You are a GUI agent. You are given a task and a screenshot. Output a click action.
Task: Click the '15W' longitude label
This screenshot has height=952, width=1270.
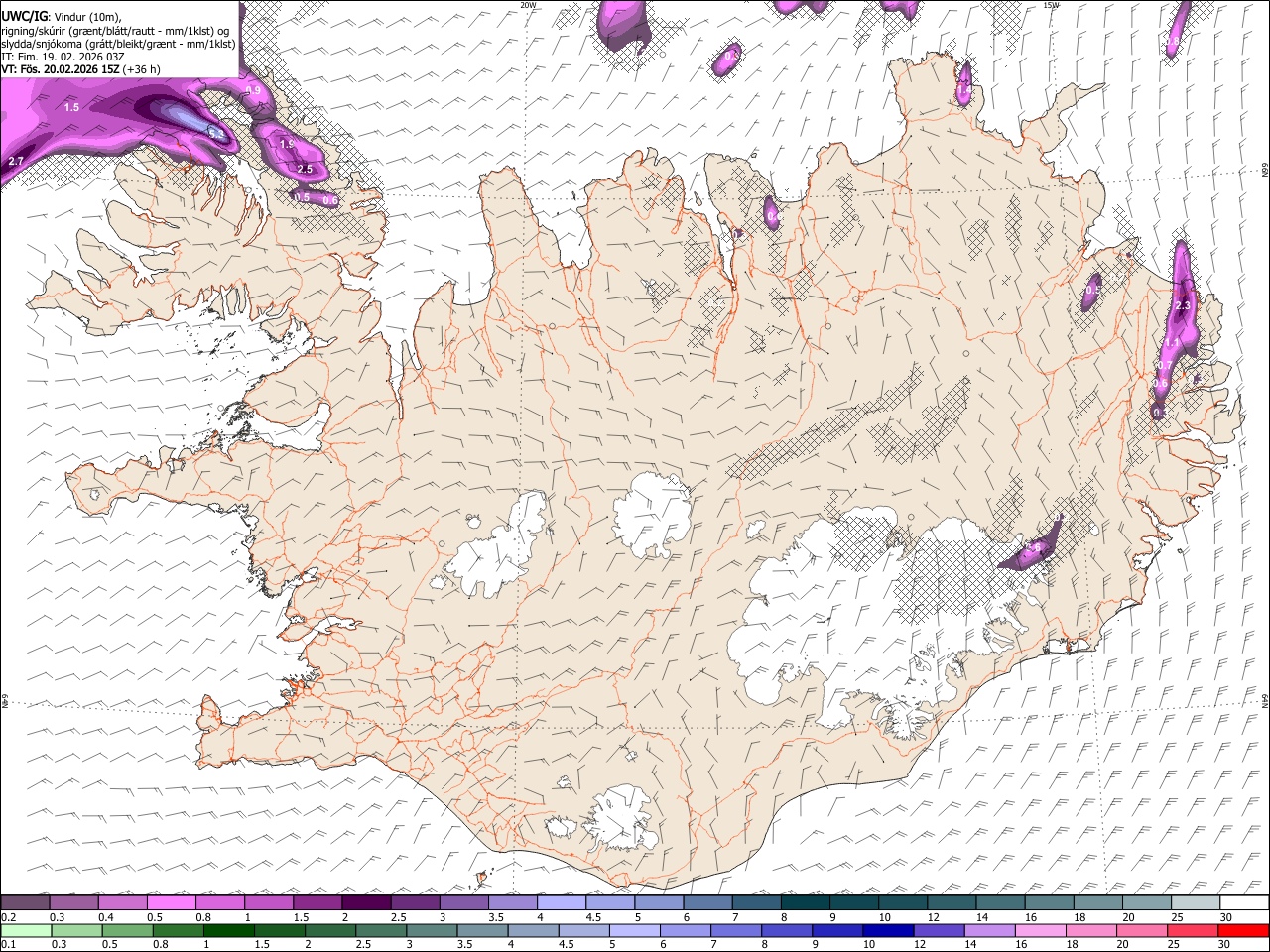coord(1052,5)
